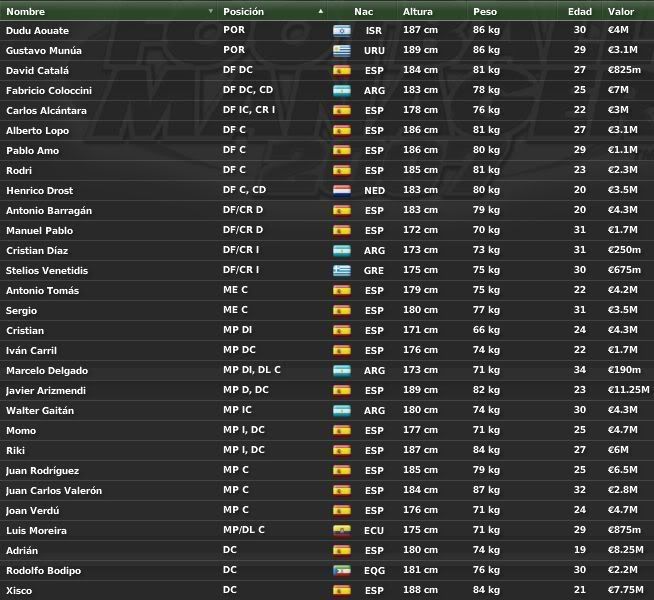Screen dimensions: 654x600
Task: Click the Spain flag for Alberto Lopo
Action: click(342, 131)
